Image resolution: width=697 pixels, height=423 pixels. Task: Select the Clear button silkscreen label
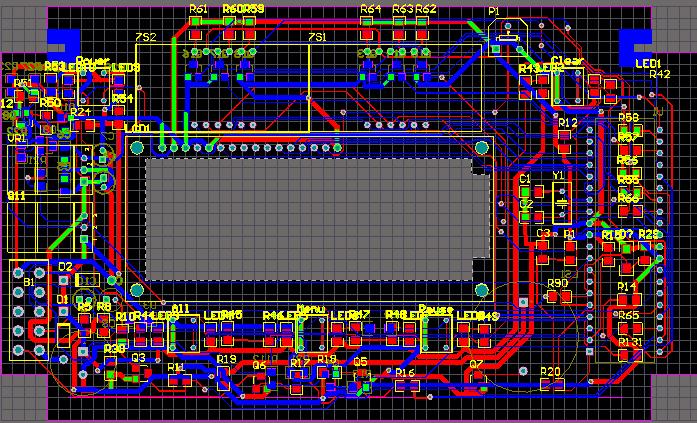(567, 60)
